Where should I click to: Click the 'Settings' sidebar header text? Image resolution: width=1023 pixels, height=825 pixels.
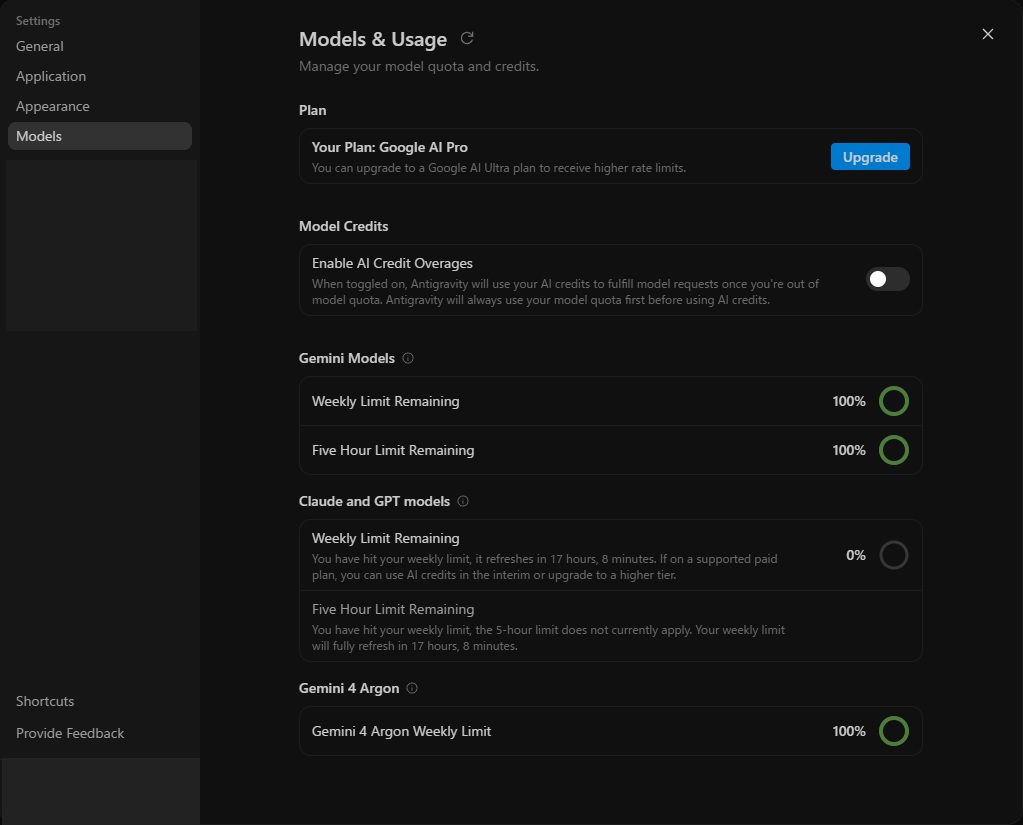point(38,21)
